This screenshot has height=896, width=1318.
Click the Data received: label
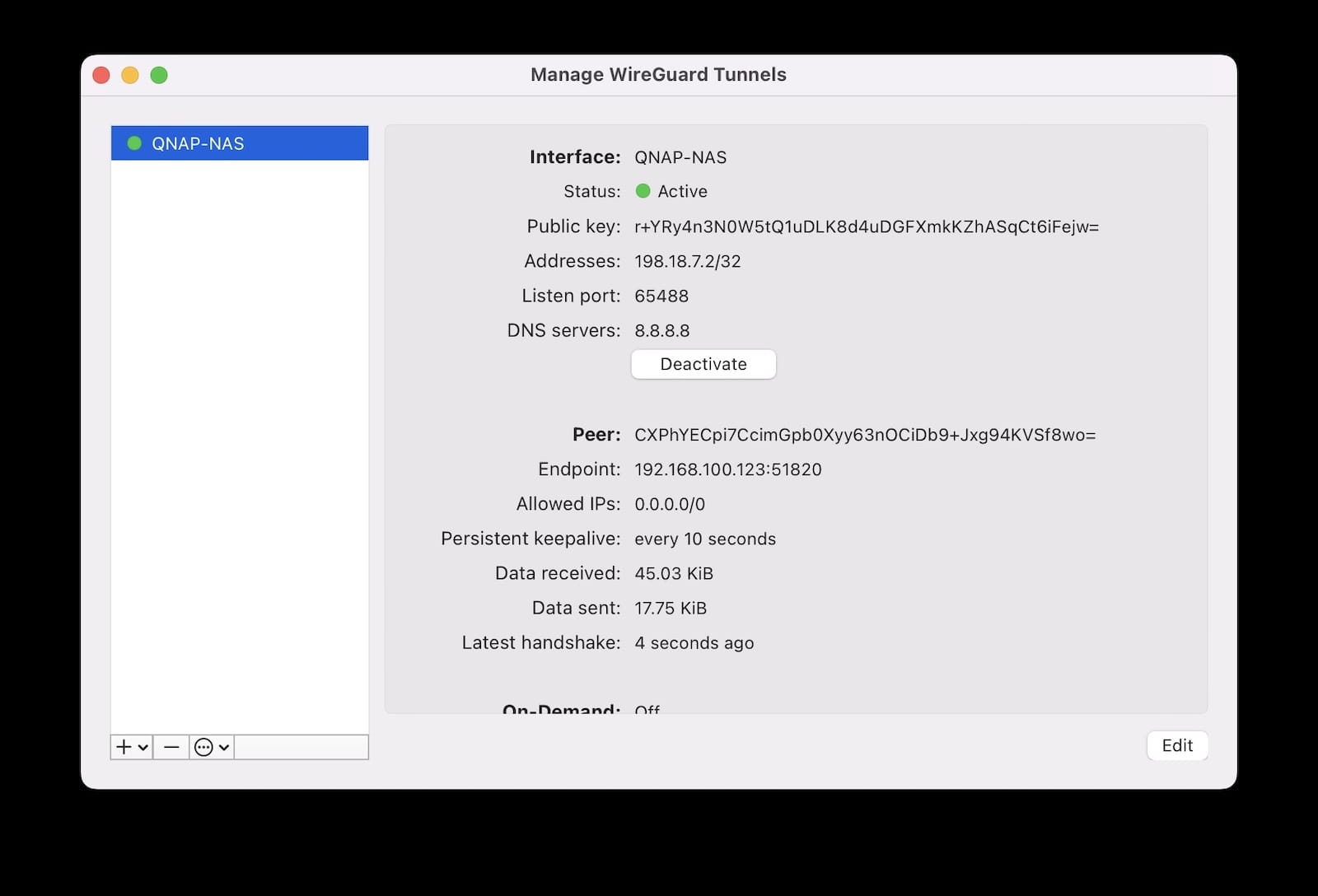(x=558, y=573)
